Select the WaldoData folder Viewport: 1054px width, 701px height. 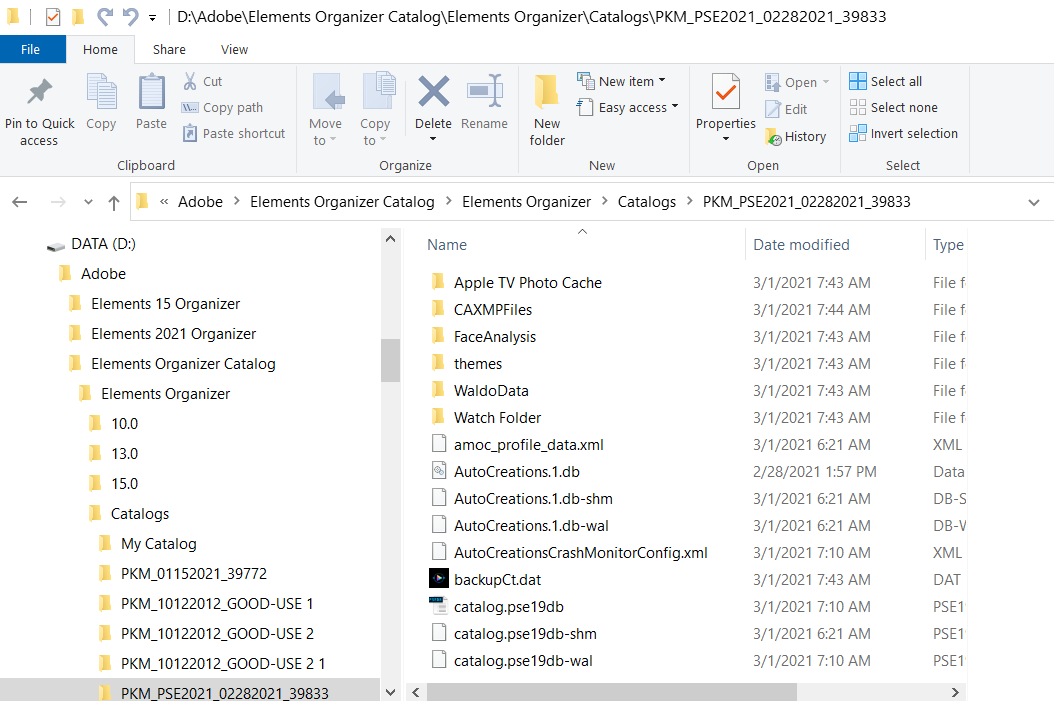pos(491,390)
